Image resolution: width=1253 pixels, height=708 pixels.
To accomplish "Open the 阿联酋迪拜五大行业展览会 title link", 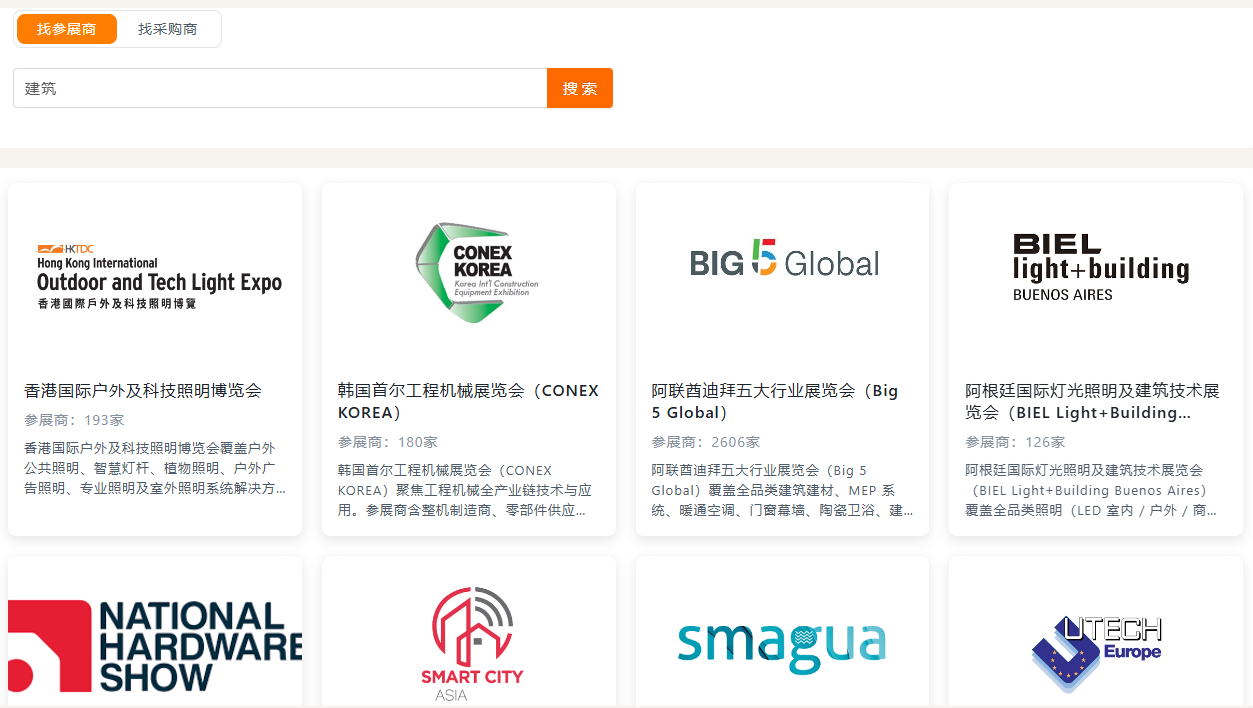I will [775, 402].
